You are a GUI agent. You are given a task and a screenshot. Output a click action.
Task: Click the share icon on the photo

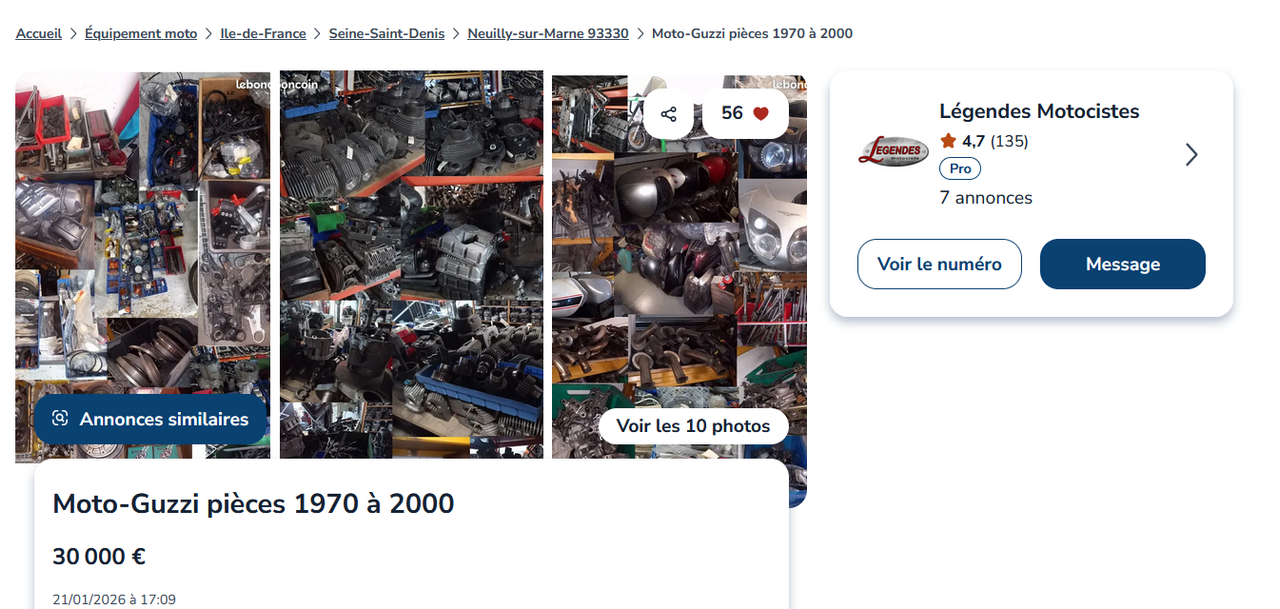pyautogui.click(x=668, y=114)
